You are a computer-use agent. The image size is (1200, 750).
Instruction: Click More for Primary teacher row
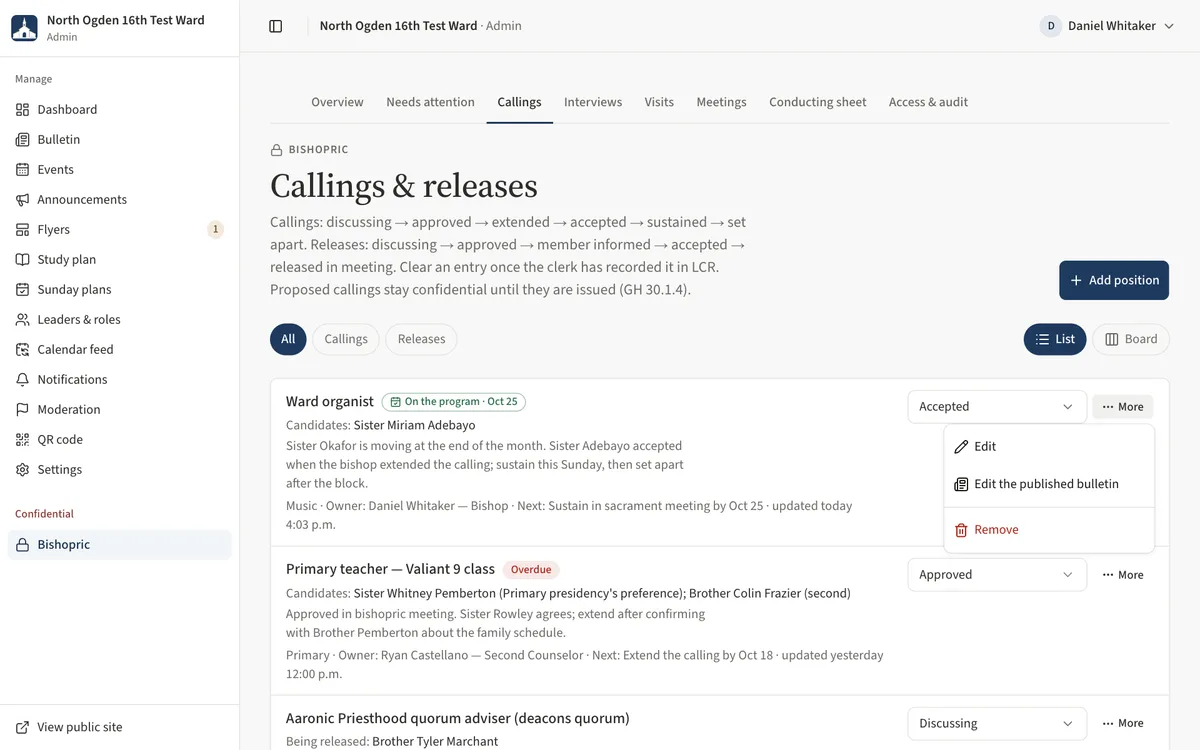[1122, 575]
